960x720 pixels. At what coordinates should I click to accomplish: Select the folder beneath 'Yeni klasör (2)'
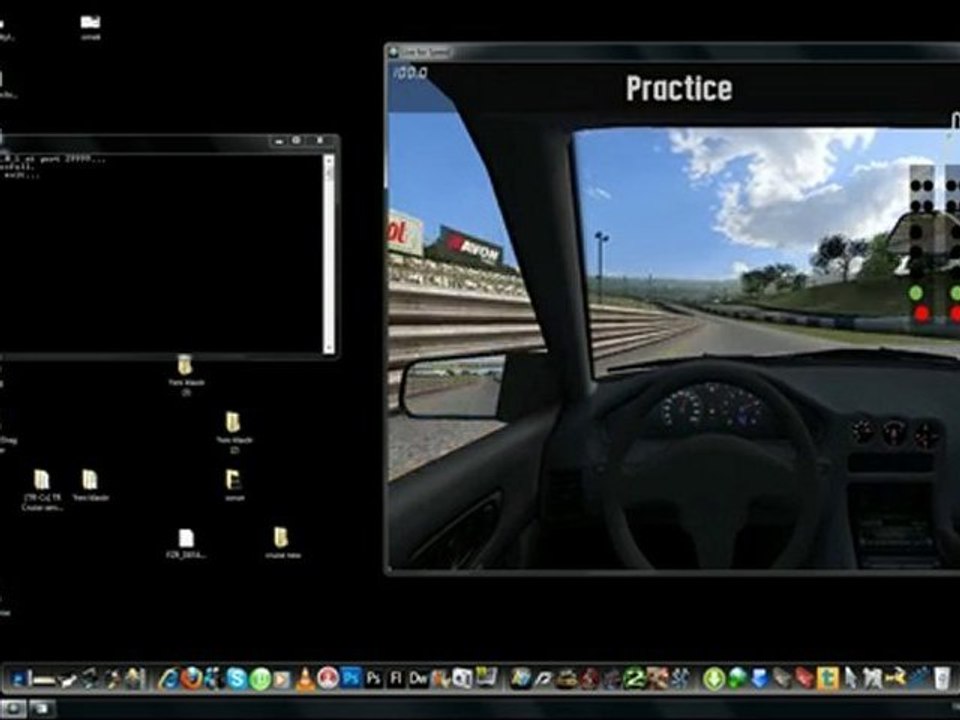pos(233,486)
